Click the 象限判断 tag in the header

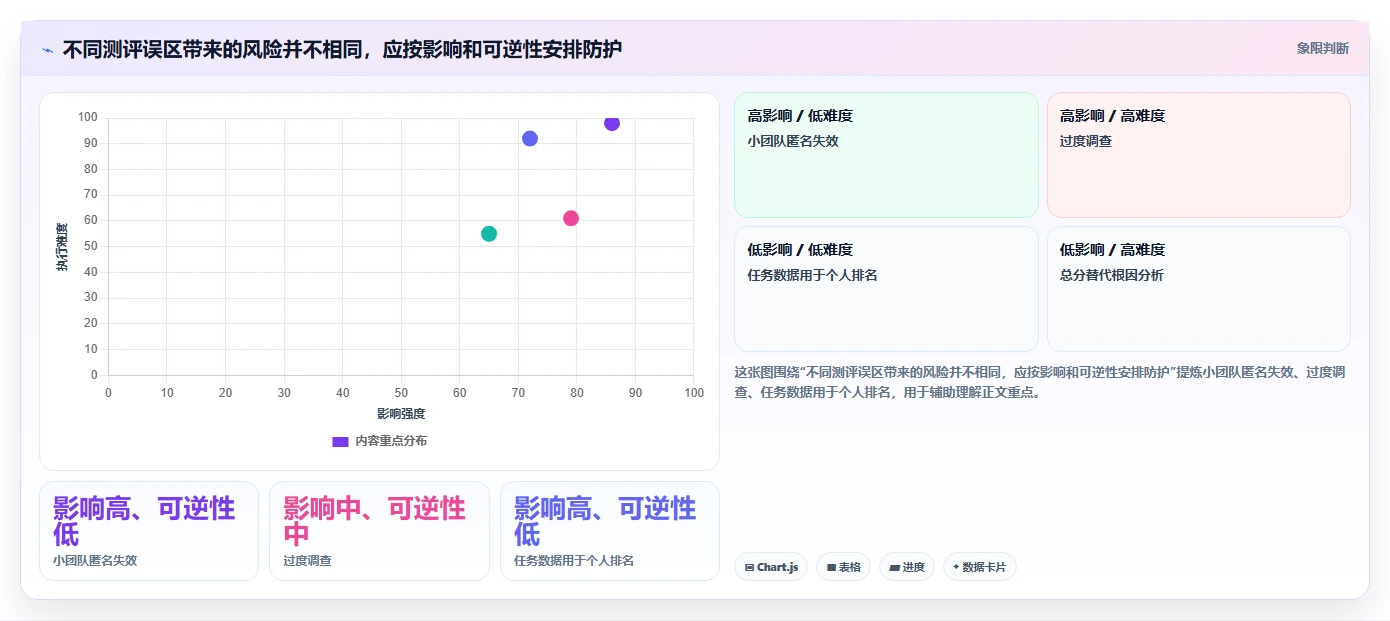point(1322,48)
